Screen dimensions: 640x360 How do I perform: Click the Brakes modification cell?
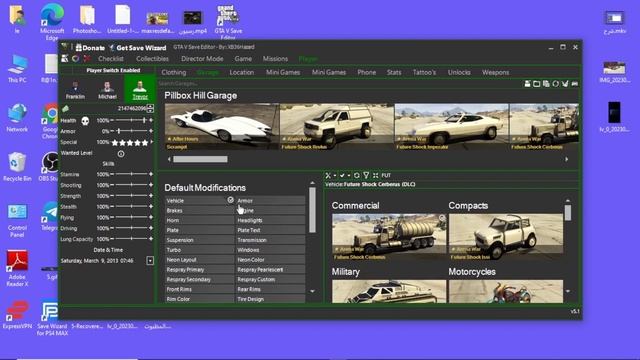coord(199,211)
